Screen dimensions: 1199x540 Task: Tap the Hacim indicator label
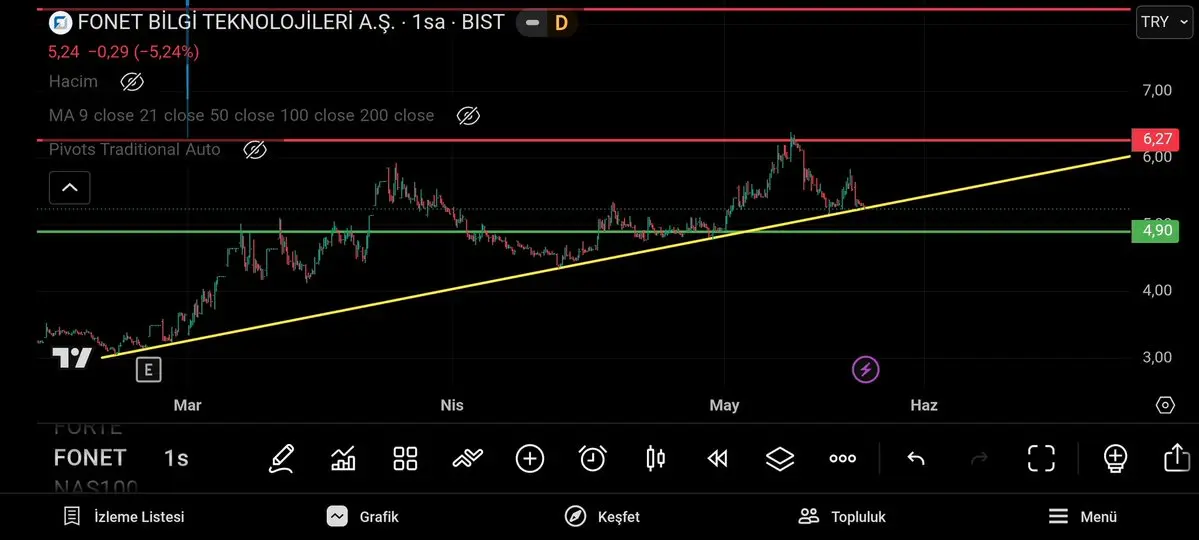coord(73,82)
